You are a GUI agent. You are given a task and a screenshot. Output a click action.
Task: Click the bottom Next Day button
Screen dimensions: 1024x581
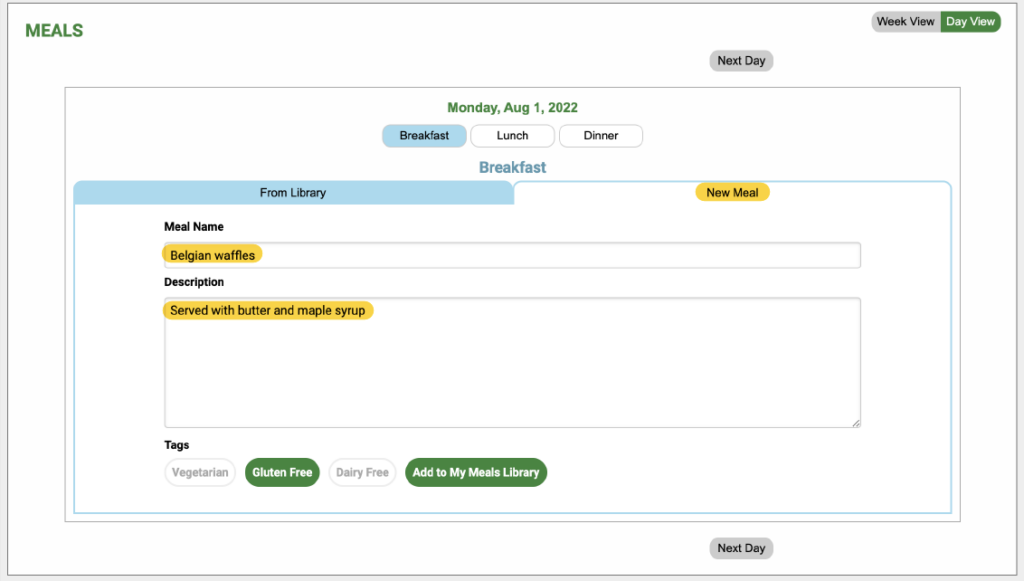(741, 548)
